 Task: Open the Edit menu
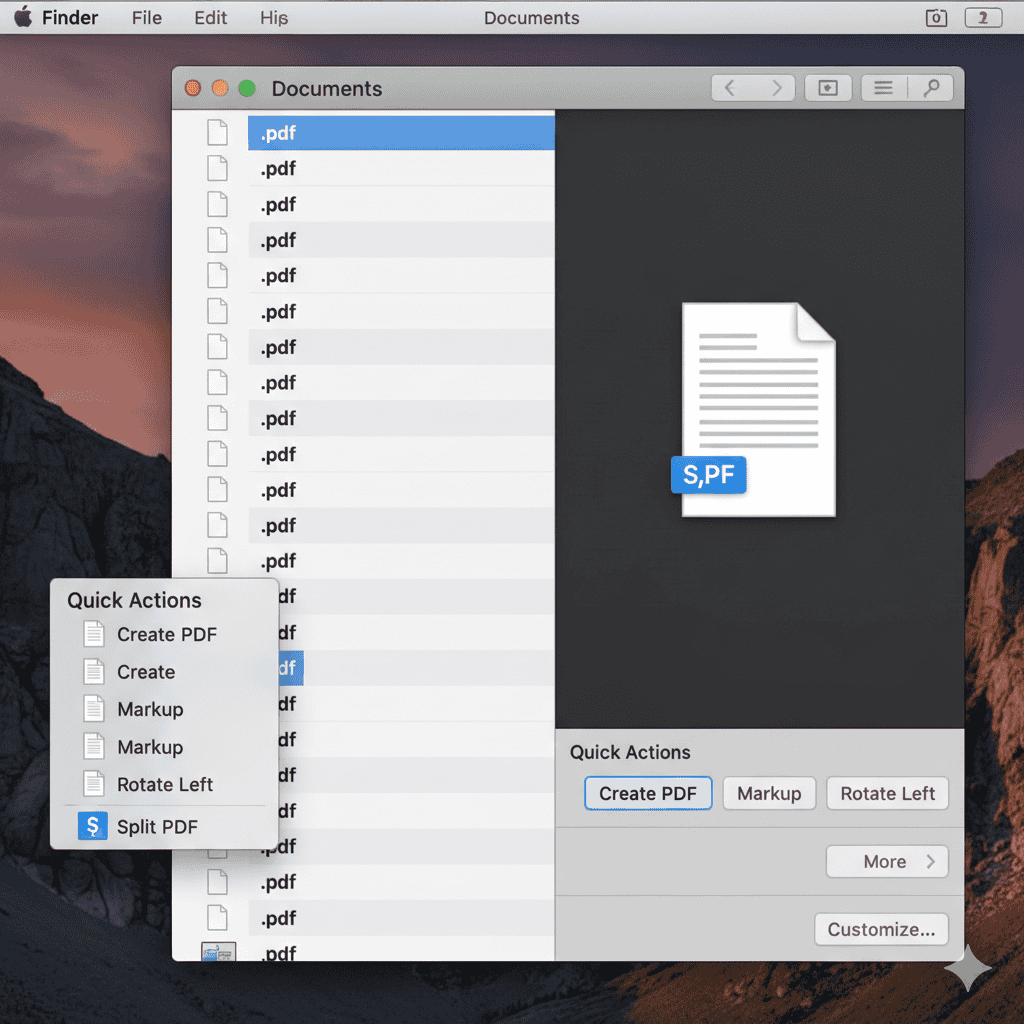(x=209, y=17)
